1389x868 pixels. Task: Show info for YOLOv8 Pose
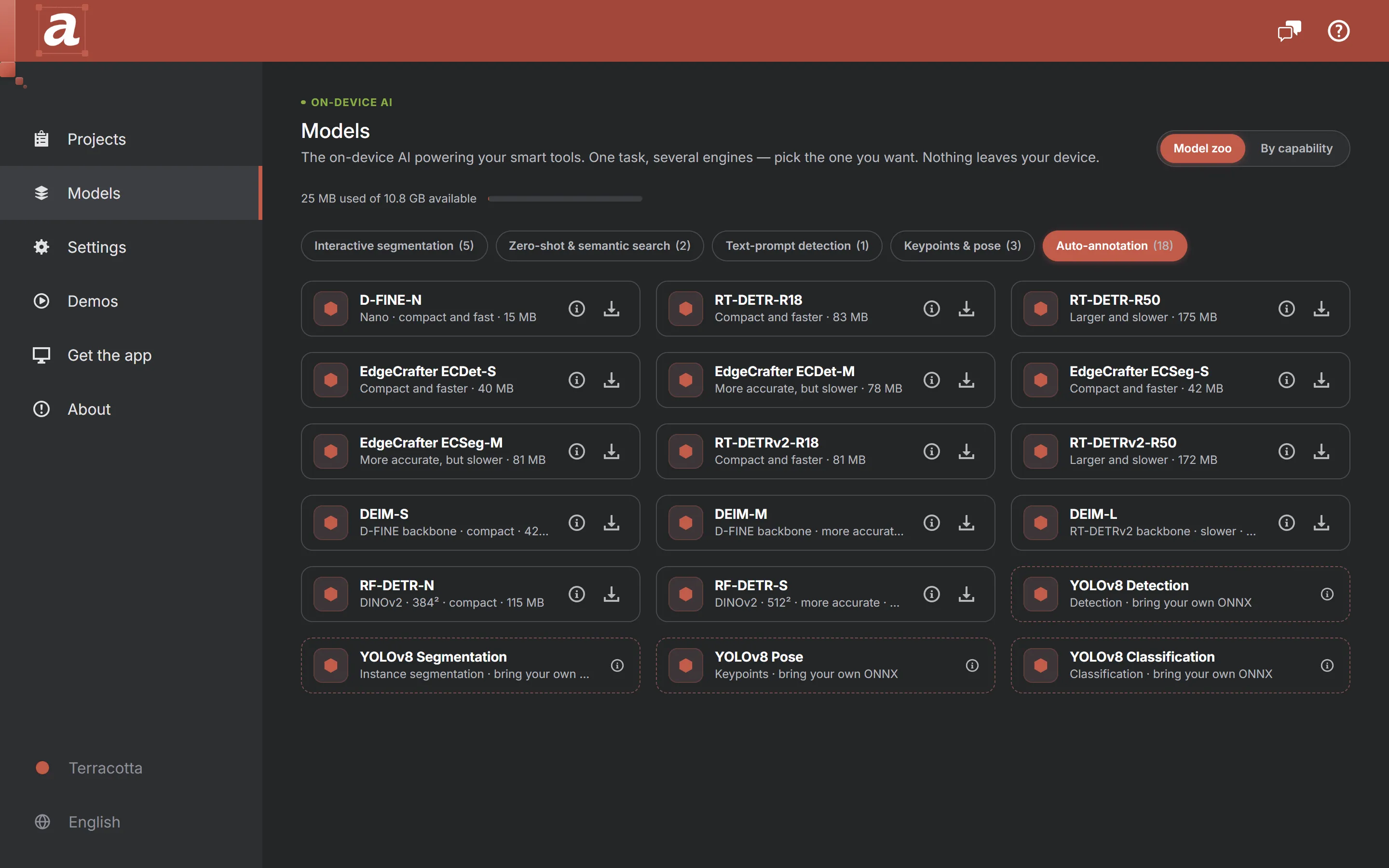pyautogui.click(x=972, y=665)
